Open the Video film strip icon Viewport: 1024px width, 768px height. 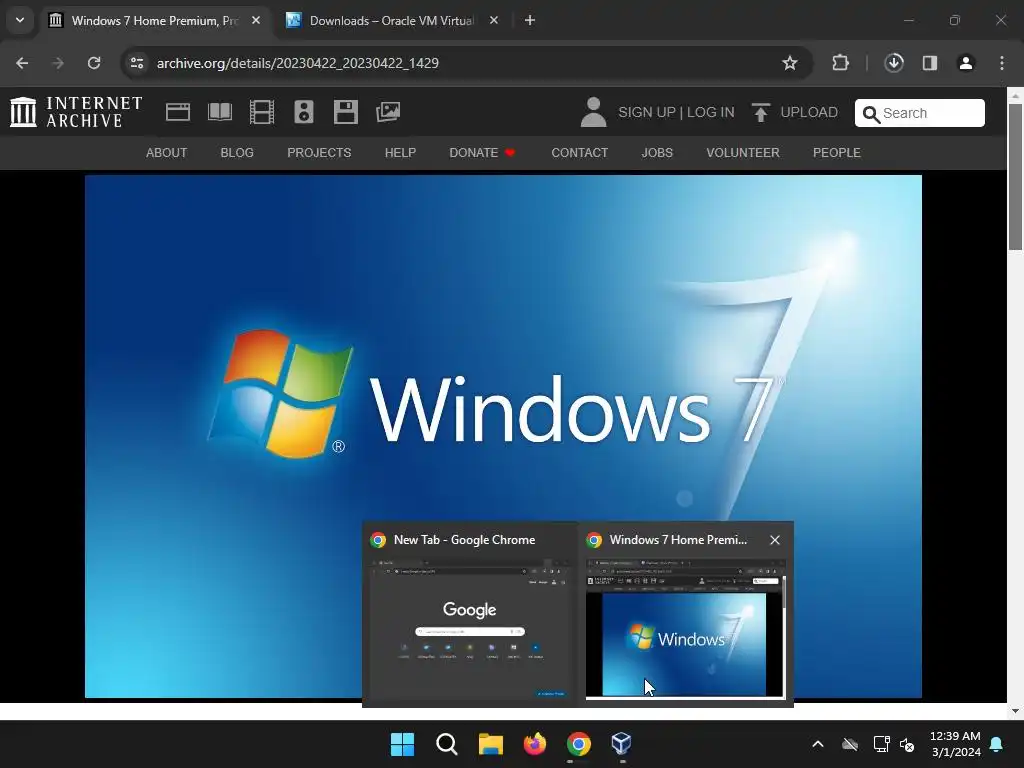(262, 112)
